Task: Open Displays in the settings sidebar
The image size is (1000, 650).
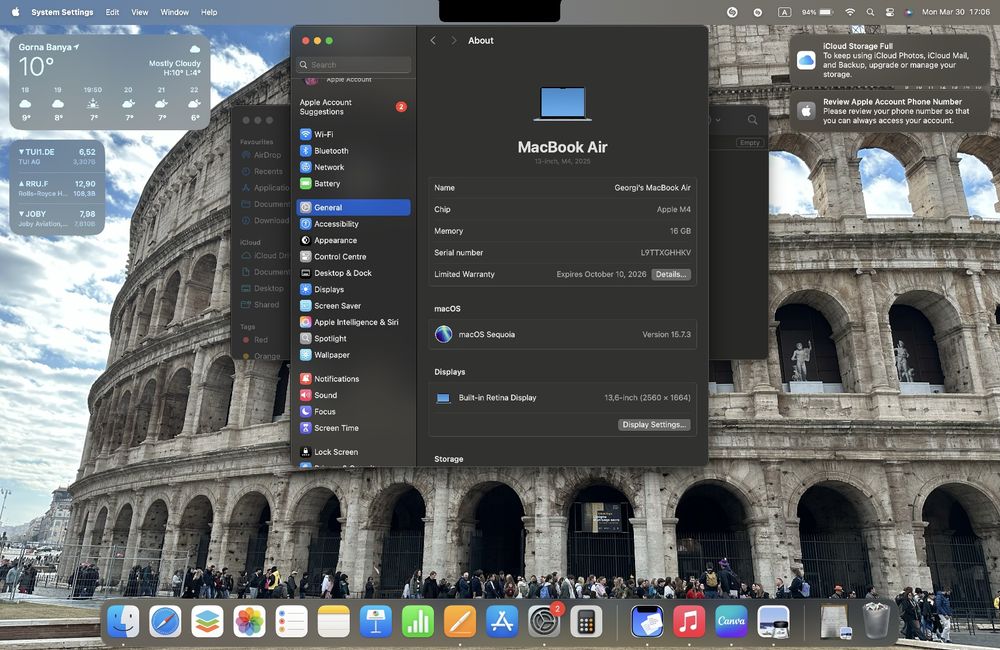Action: 353,290
